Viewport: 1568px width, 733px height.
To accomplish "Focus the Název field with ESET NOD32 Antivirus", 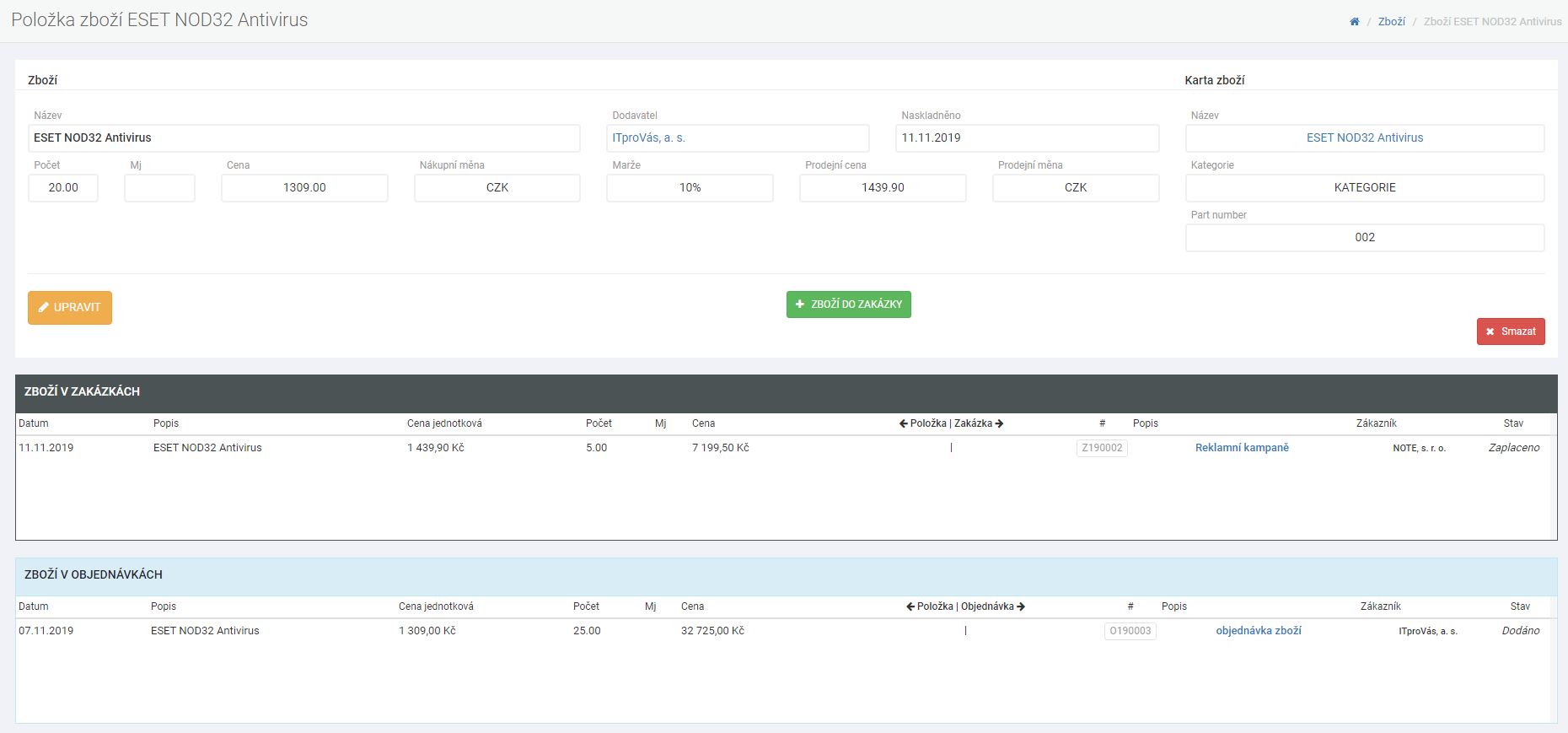I will pyautogui.click(x=304, y=138).
